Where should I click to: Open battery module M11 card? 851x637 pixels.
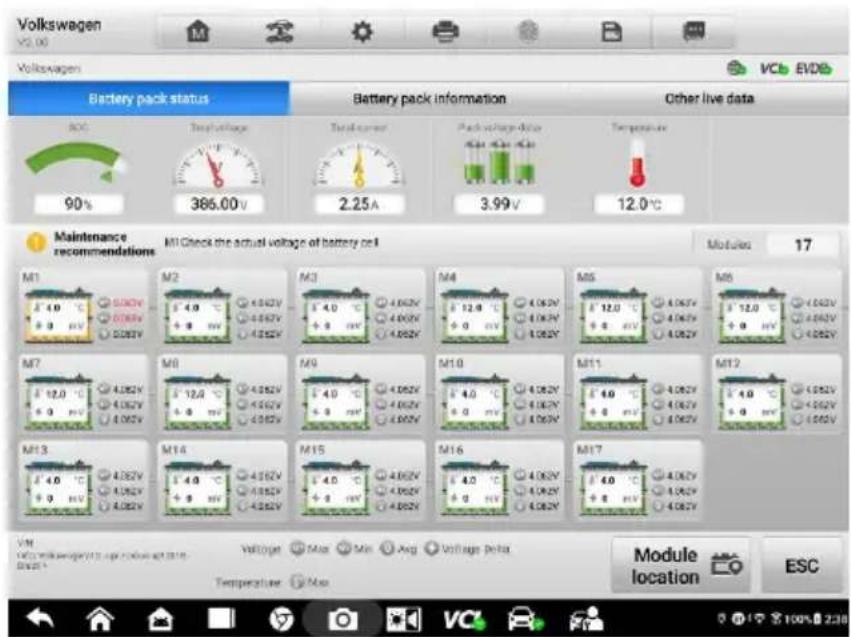click(638, 394)
